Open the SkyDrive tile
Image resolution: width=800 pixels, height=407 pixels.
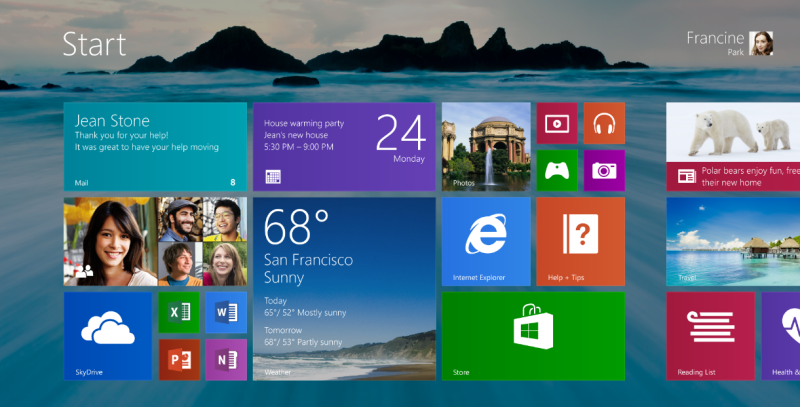coord(108,336)
